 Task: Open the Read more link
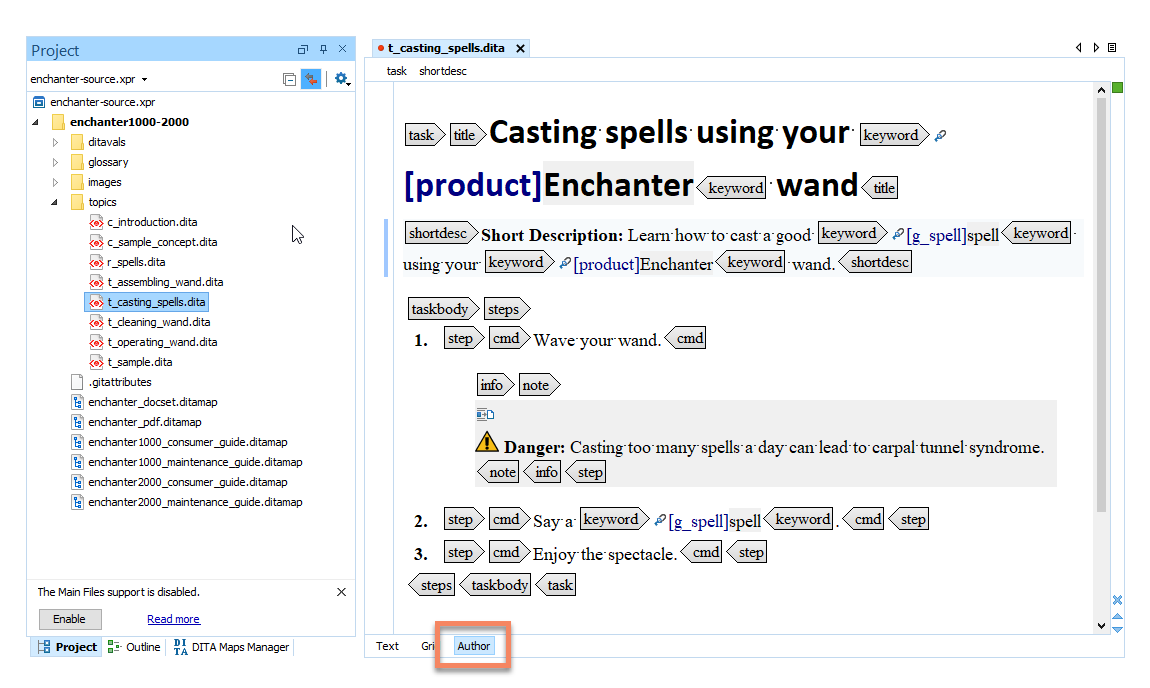pyautogui.click(x=173, y=619)
